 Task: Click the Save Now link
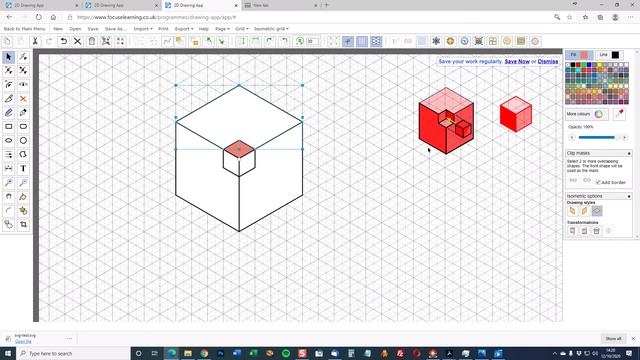click(x=517, y=61)
